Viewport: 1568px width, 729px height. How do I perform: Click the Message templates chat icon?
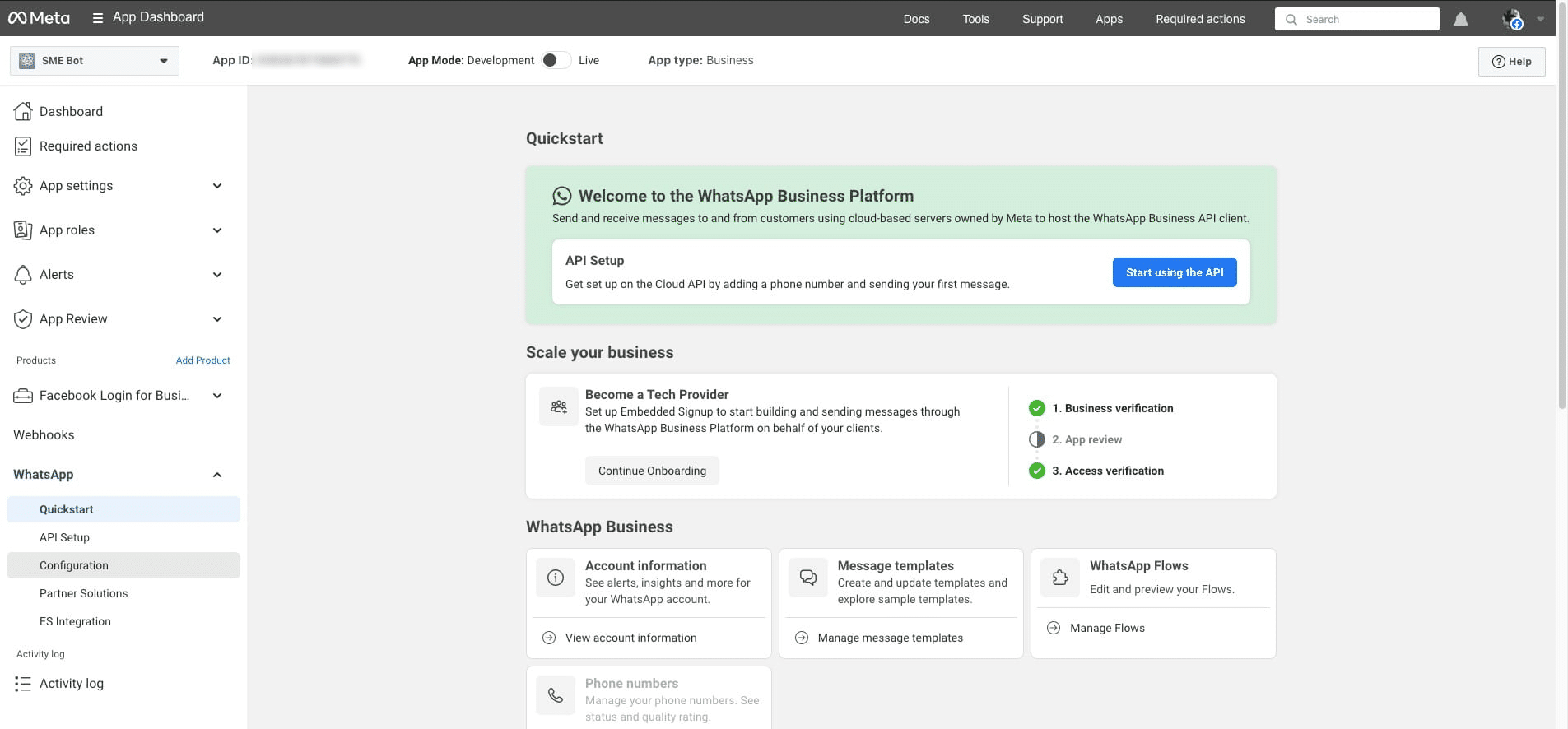tap(808, 578)
